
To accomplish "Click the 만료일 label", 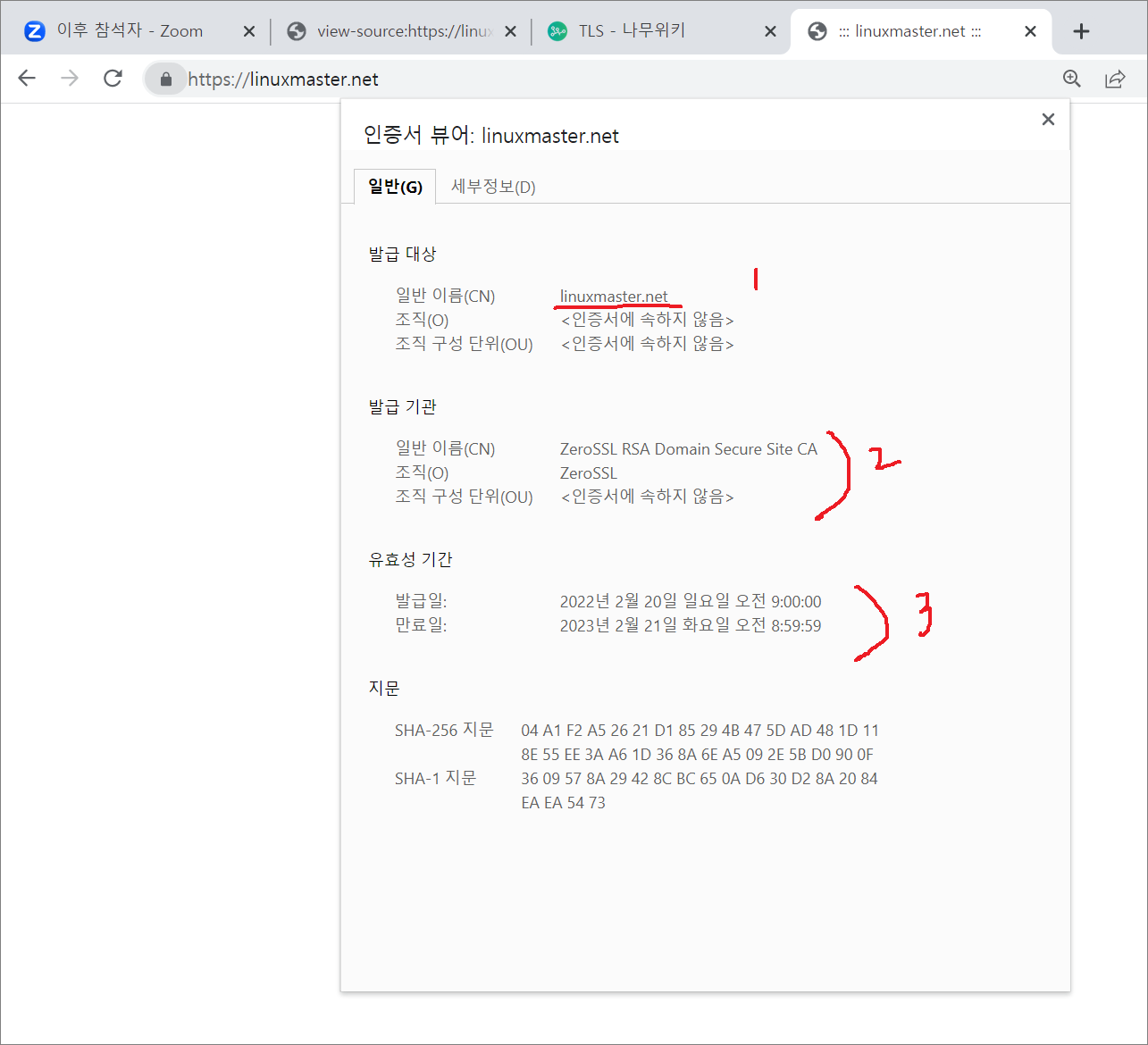I will pos(421,625).
